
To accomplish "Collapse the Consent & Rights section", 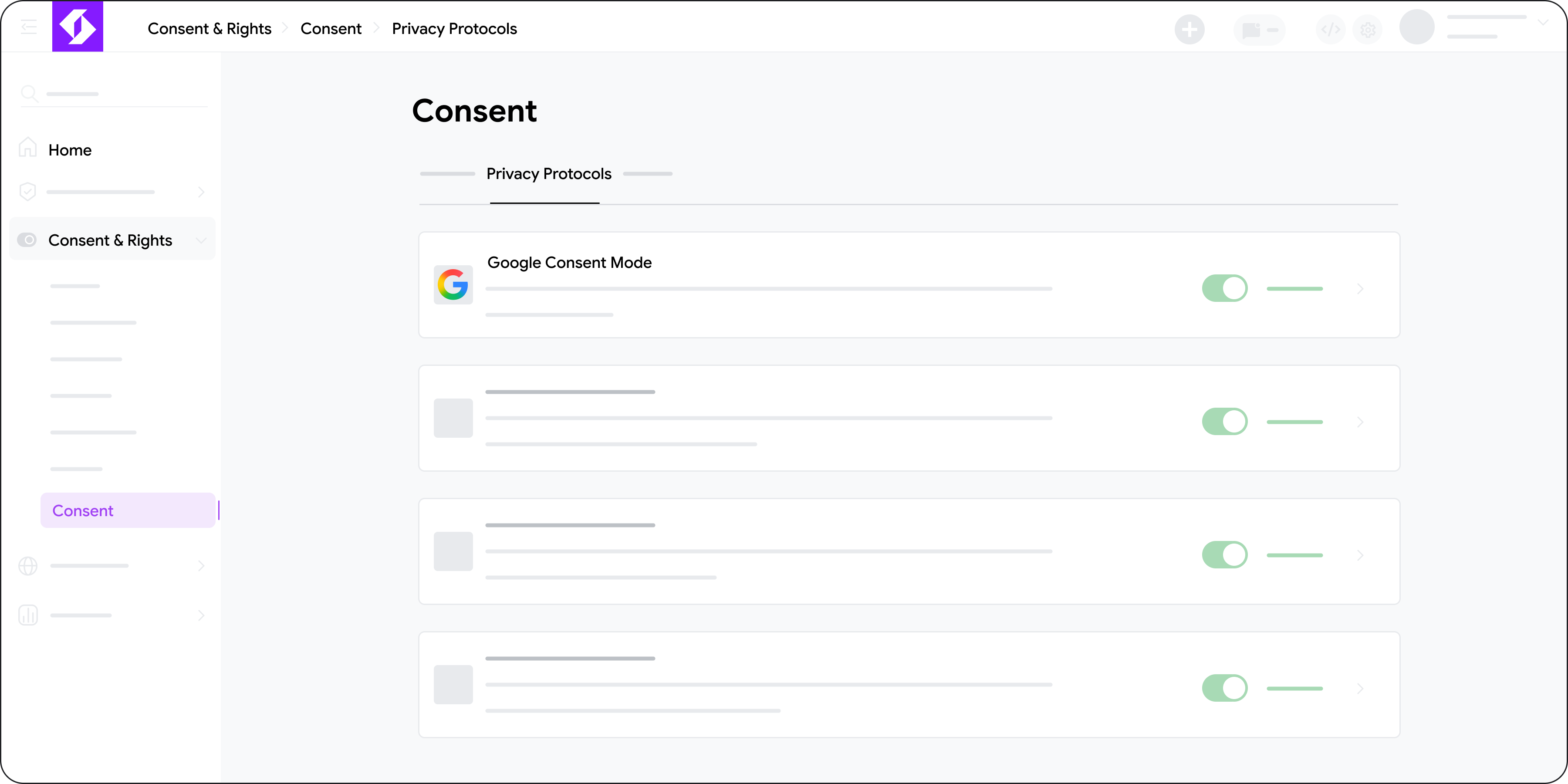I will (x=201, y=240).
